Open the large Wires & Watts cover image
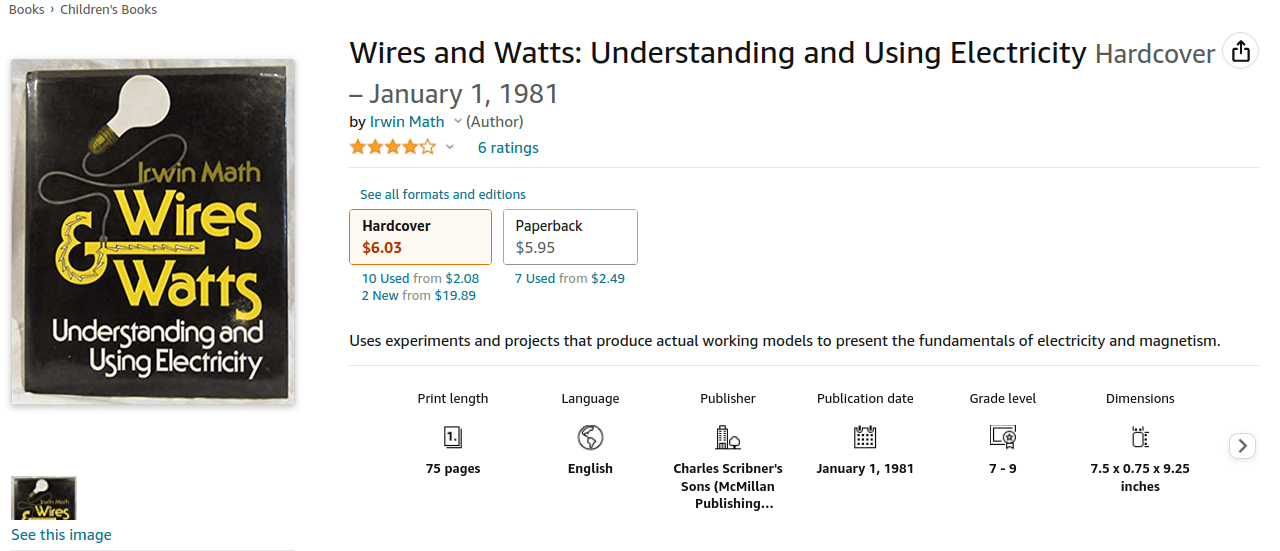This screenshot has height=551, width=1280. tap(153, 232)
